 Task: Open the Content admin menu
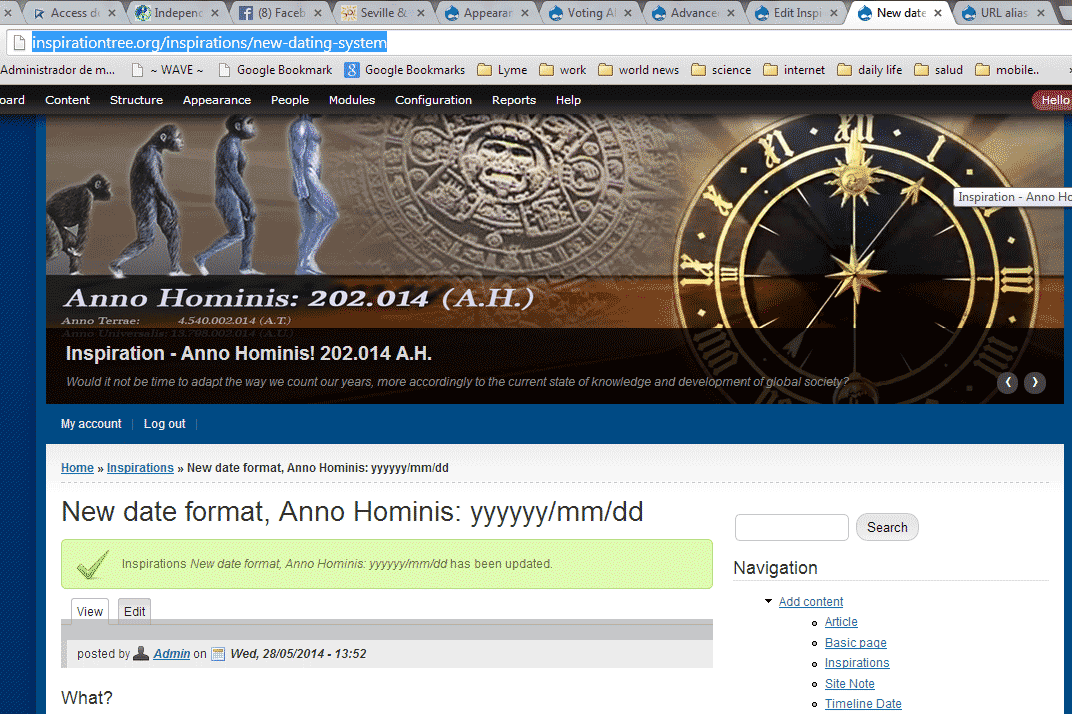click(67, 100)
